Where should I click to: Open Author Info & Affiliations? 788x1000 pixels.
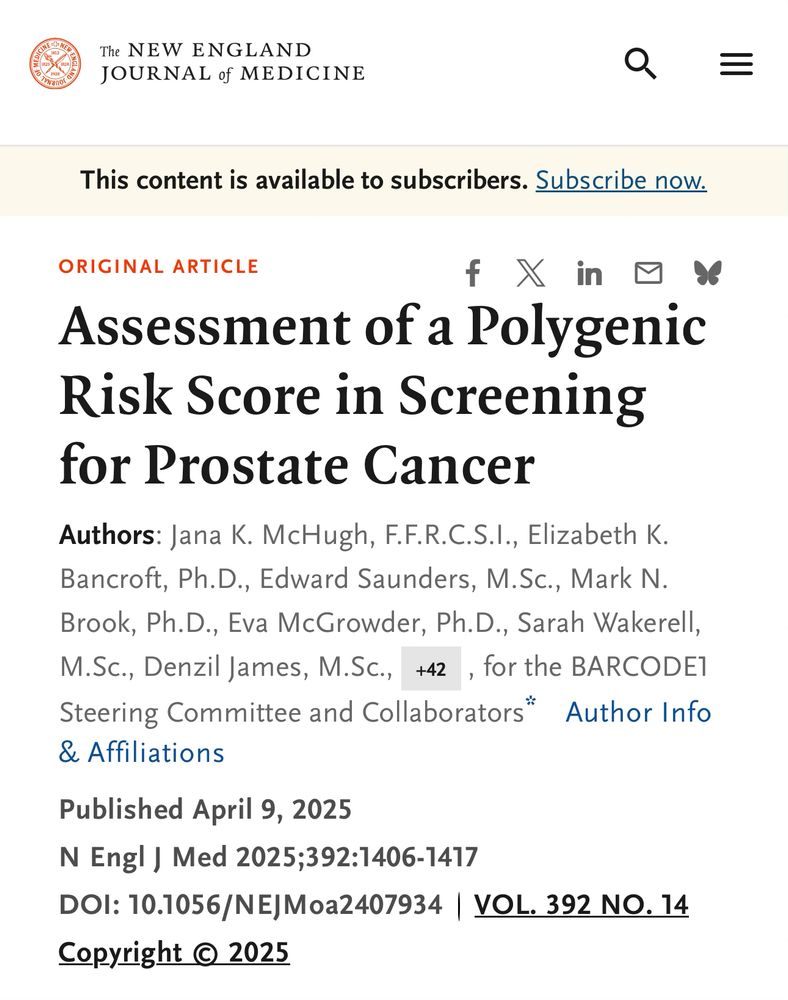385,732
